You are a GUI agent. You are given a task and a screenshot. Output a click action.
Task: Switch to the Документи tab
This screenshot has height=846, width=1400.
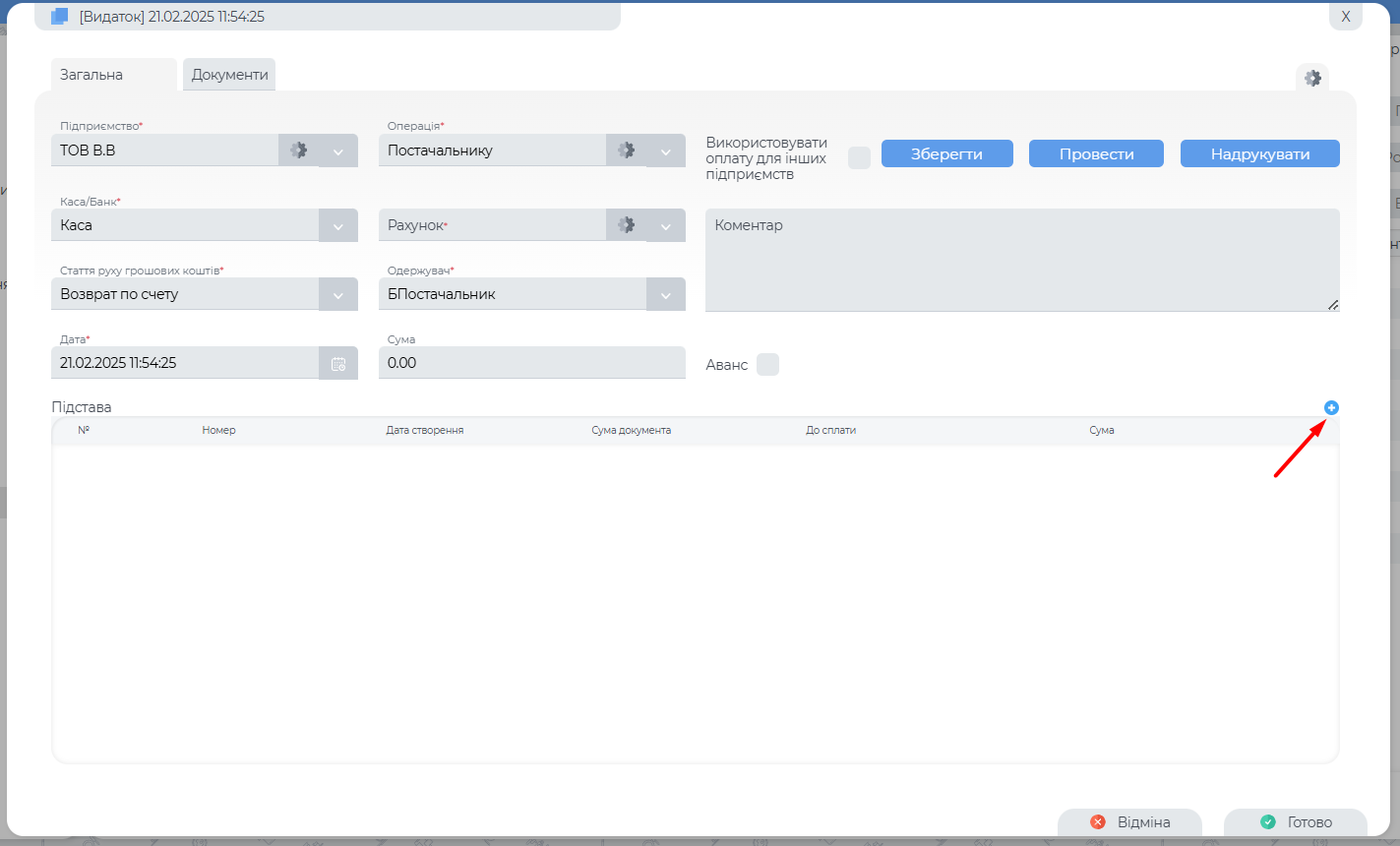point(229,75)
